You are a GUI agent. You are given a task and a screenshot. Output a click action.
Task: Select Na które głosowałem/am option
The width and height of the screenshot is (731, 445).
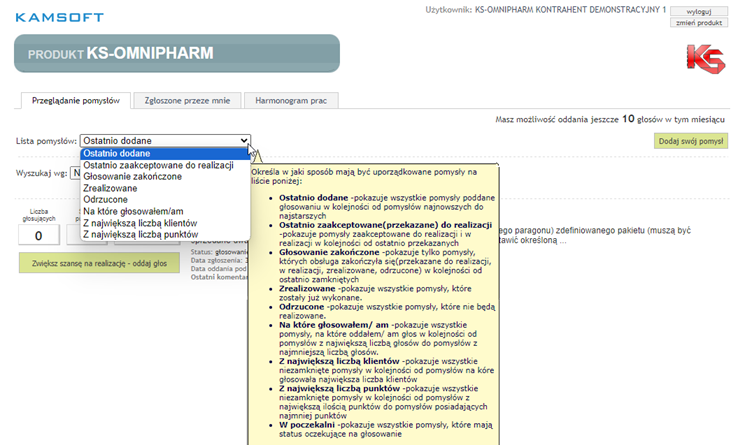pos(165,211)
